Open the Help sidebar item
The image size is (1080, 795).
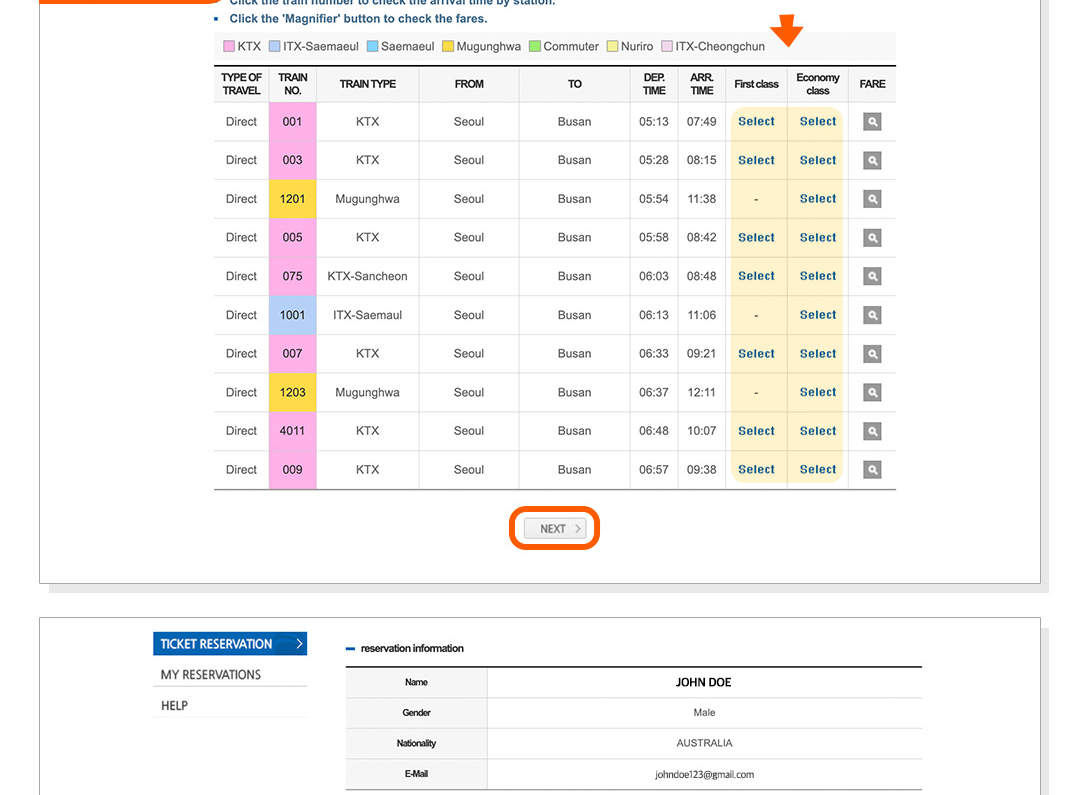coord(175,706)
